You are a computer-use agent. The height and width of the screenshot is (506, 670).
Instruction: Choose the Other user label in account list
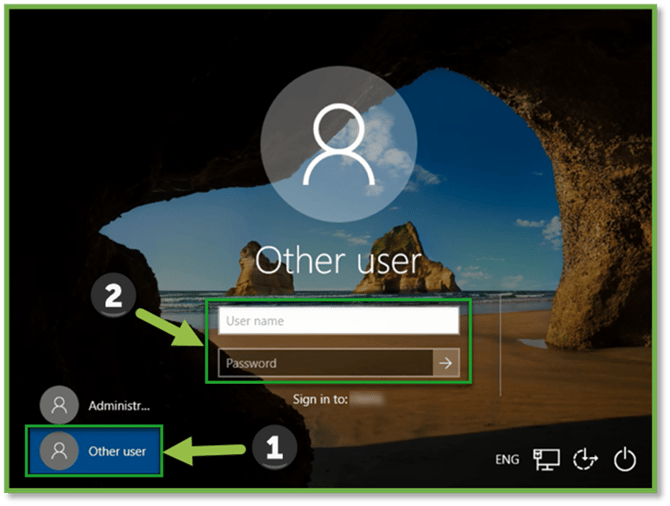(x=117, y=451)
